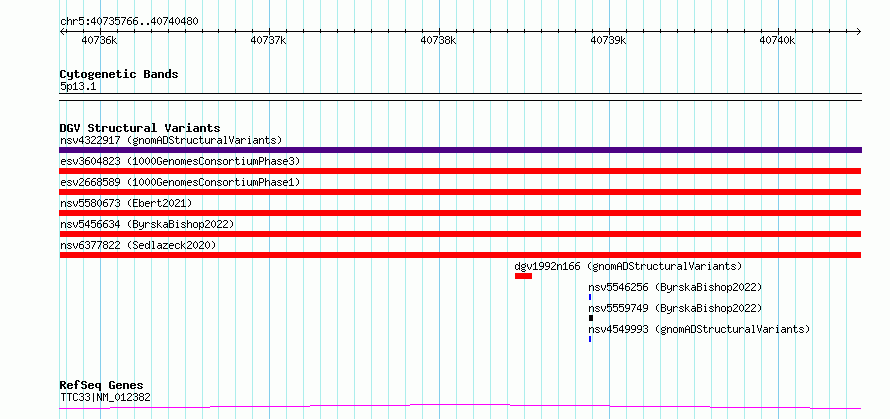Click the RefSeq Genes track heading

click(101, 386)
